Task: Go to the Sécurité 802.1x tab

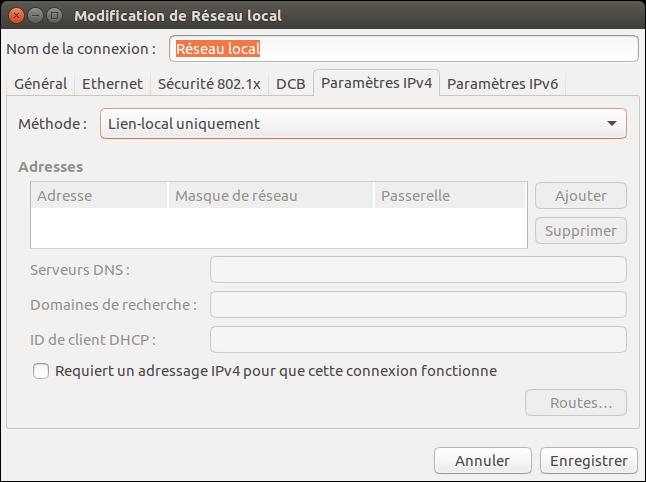Action: click(209, 84)
